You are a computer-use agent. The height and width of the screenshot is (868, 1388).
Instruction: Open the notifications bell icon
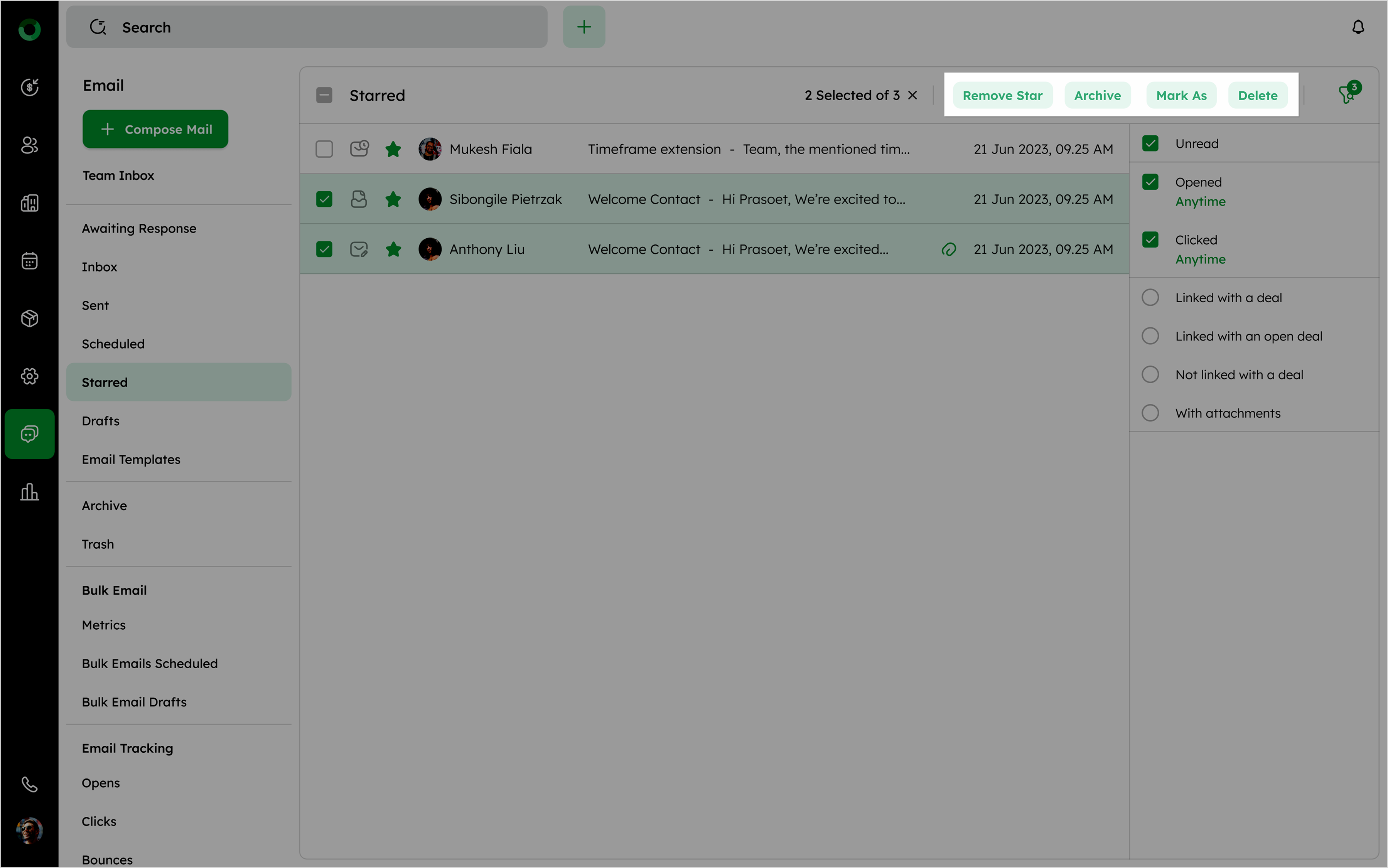(1358, 27)
